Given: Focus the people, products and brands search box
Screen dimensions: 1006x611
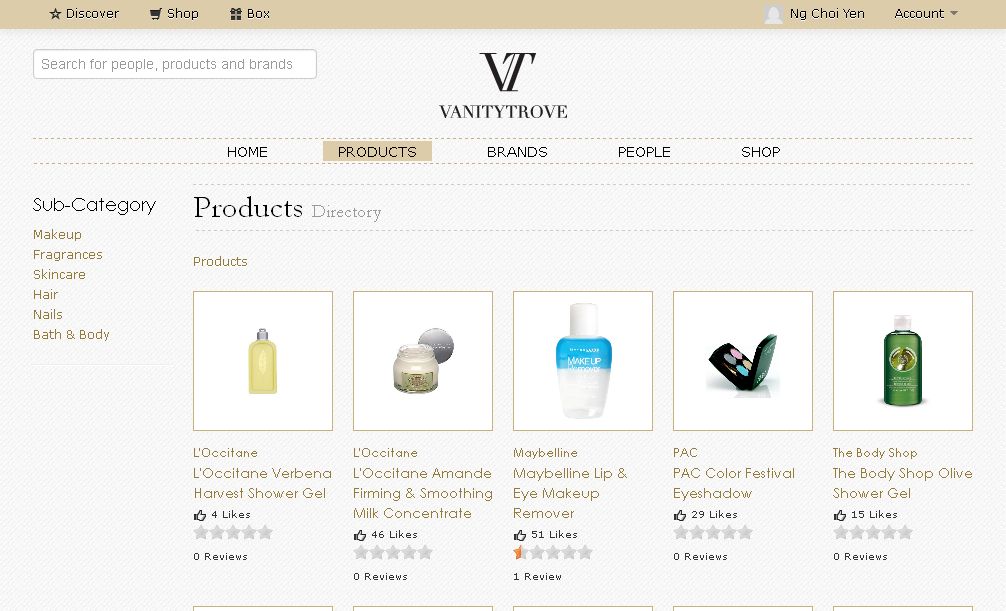Looking at the screenshot, I should [175, 64].
